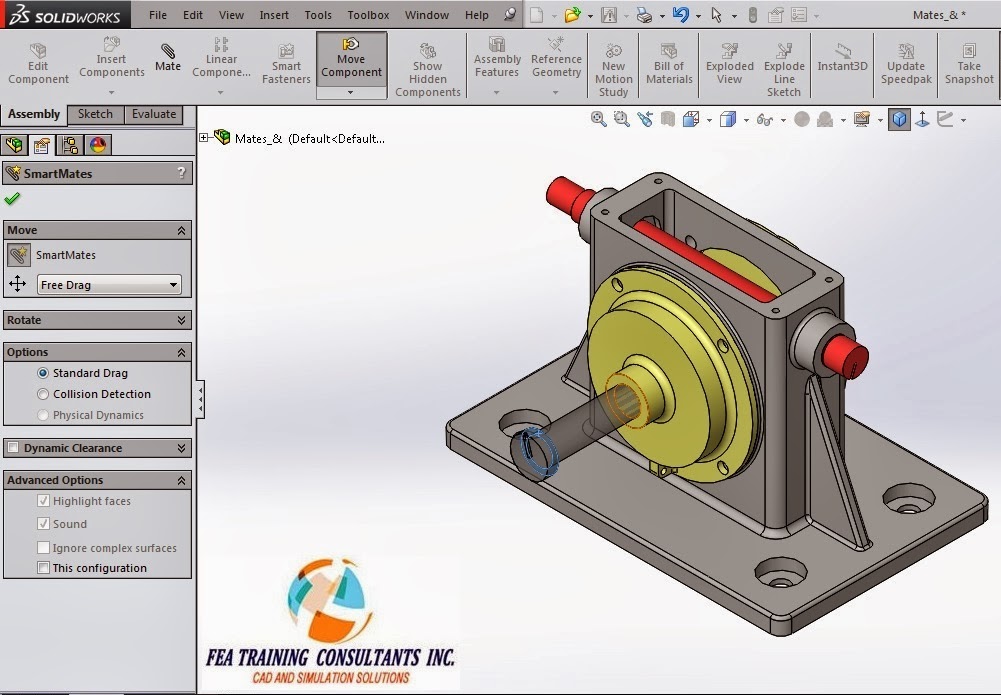Click the Open folder icon
This screenshot has height=695, width=1001.
(573, 15)
